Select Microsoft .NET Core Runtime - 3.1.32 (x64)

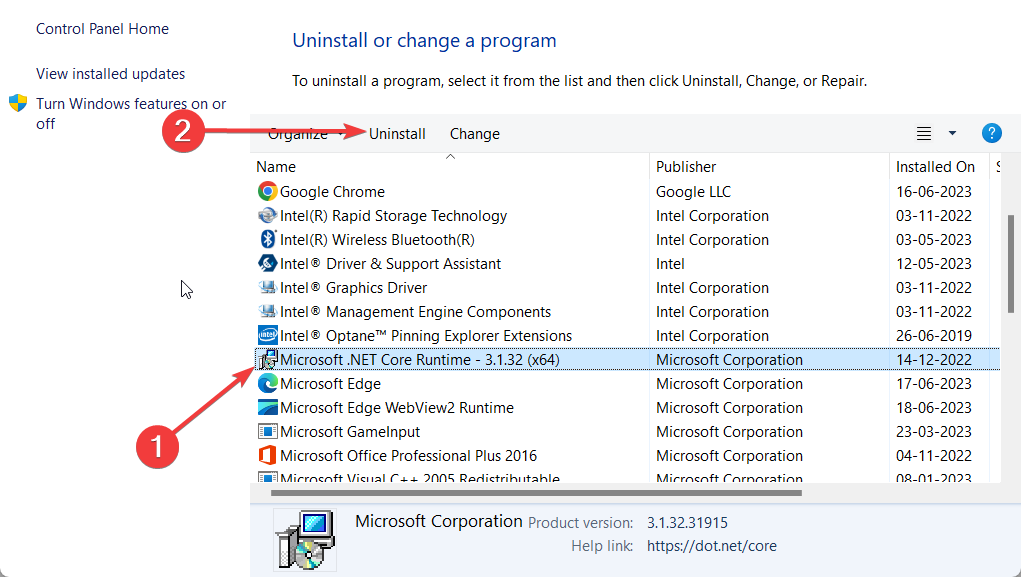(x=420, y=359)
